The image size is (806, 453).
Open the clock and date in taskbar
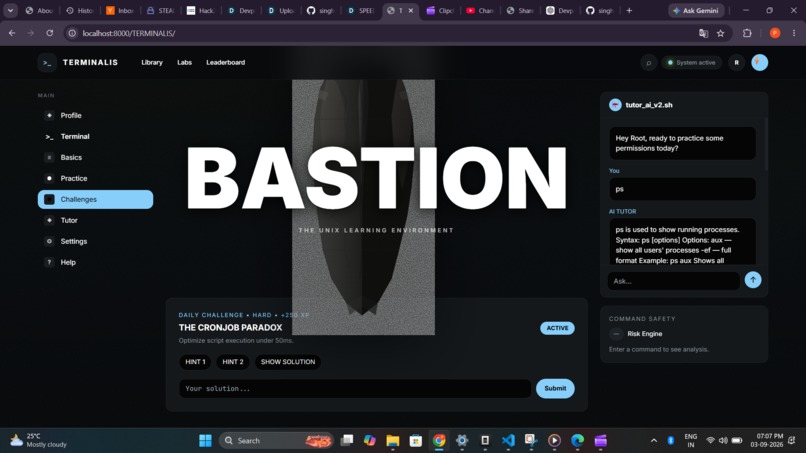coord(766,440)
